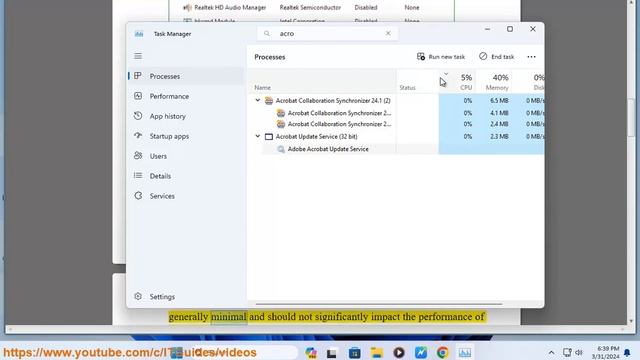Collapse Acrobat Collaboration Synchronizer 24.1 group

point(258,100)
